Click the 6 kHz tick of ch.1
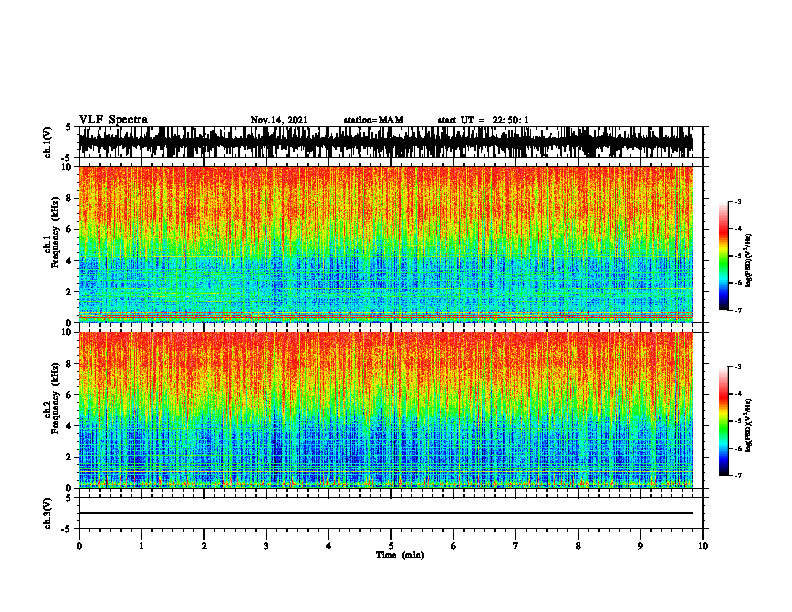The image size is (792, 612). pos(70,229)
